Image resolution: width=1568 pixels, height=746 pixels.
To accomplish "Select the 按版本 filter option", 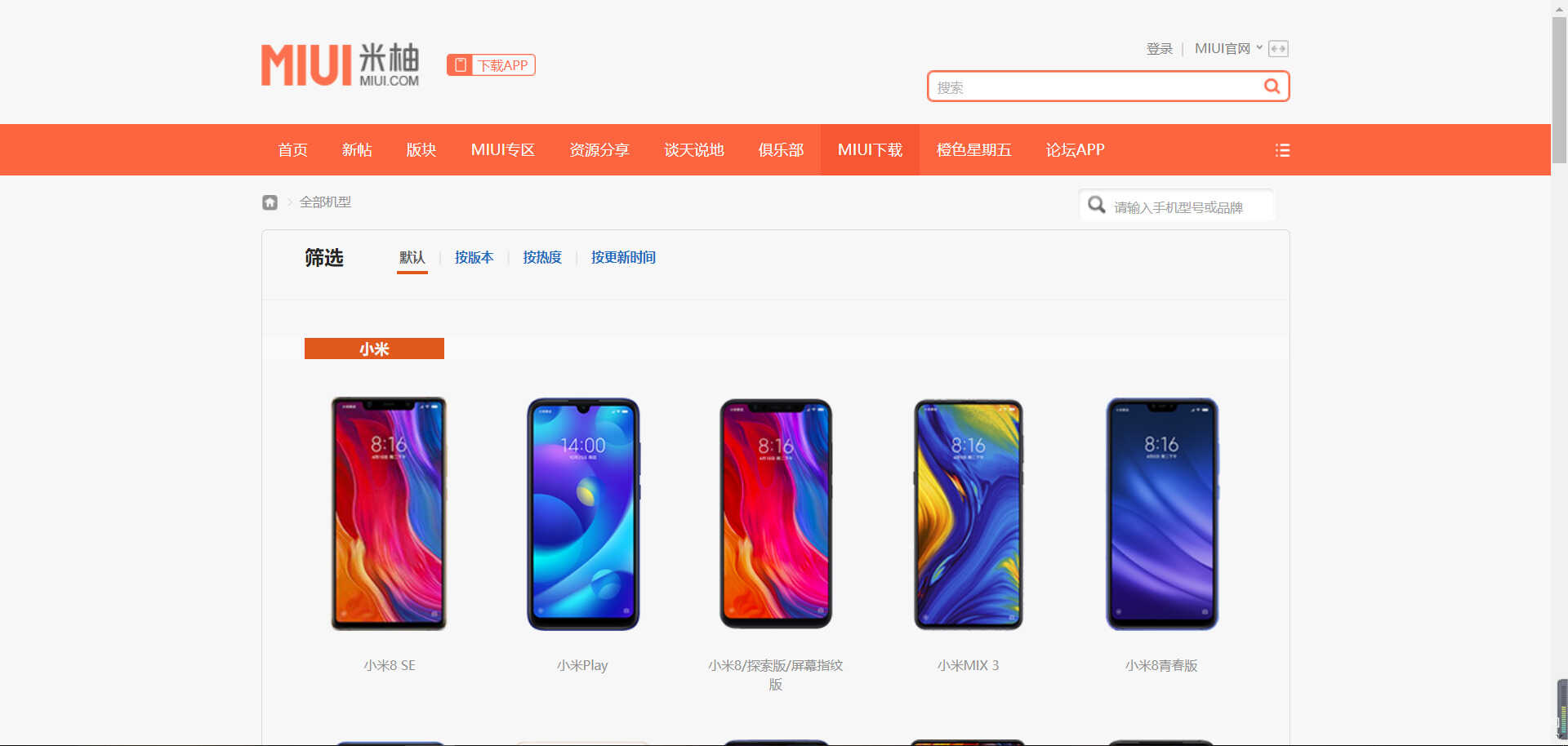I will (x=474, y=257).
